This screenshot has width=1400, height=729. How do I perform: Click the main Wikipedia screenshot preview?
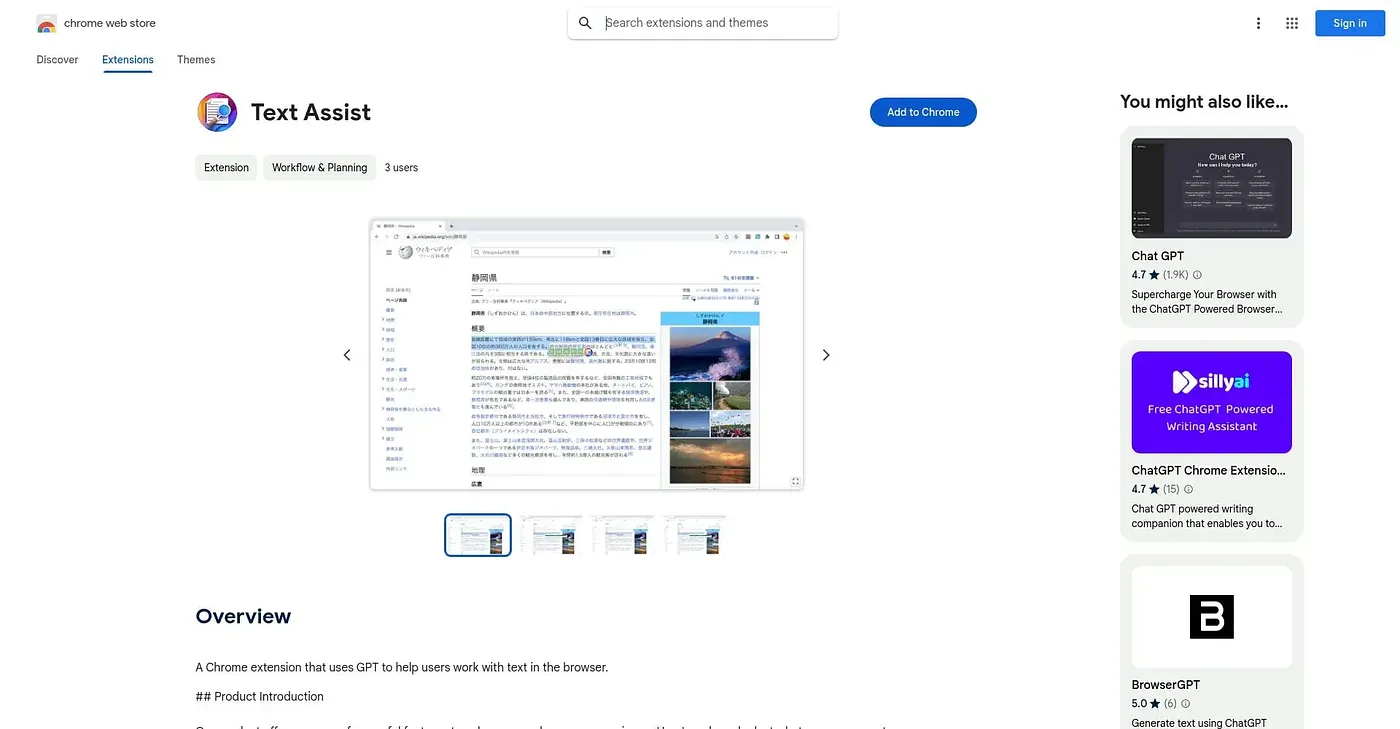point(587,355)
